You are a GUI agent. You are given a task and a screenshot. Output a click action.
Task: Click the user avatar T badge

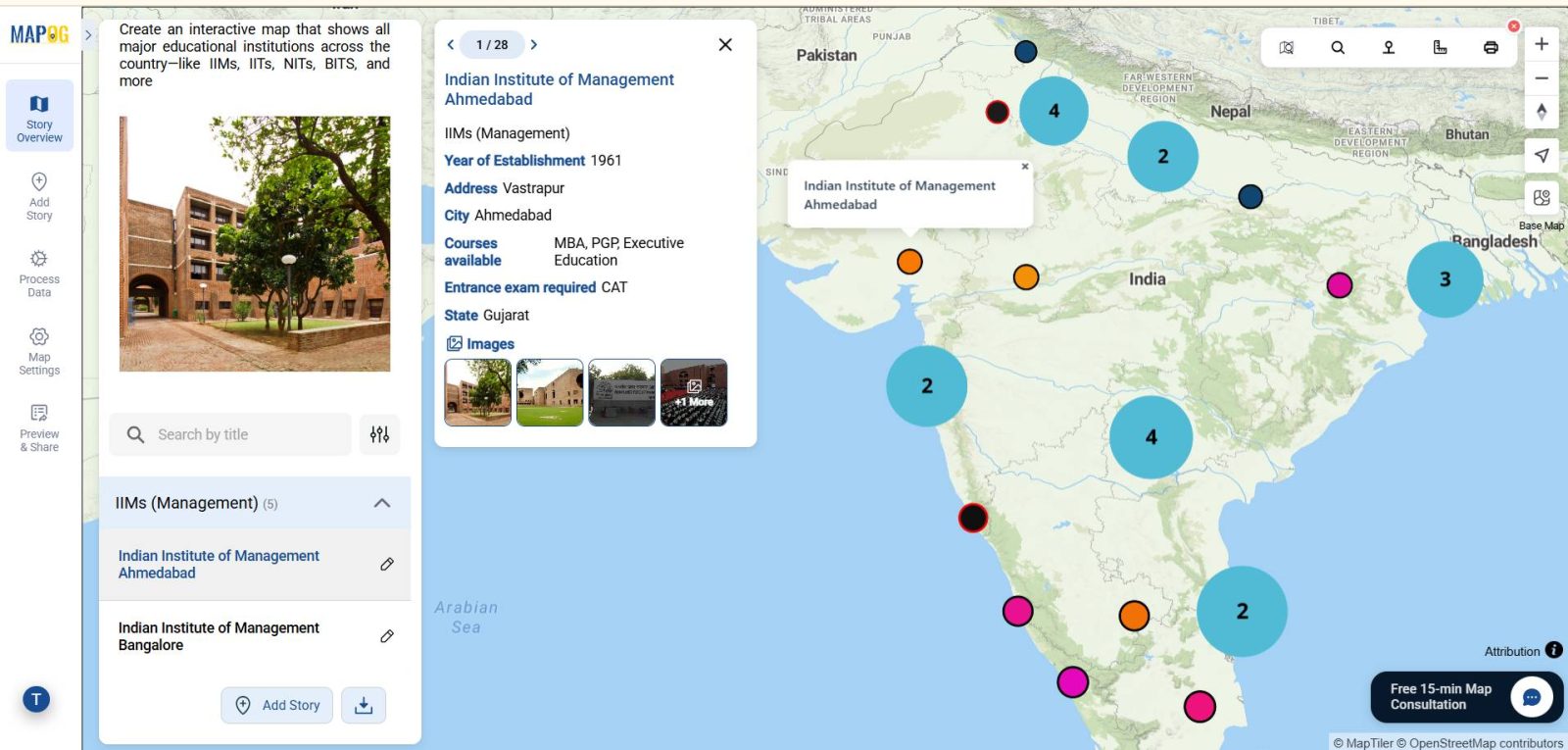point(36,699)
